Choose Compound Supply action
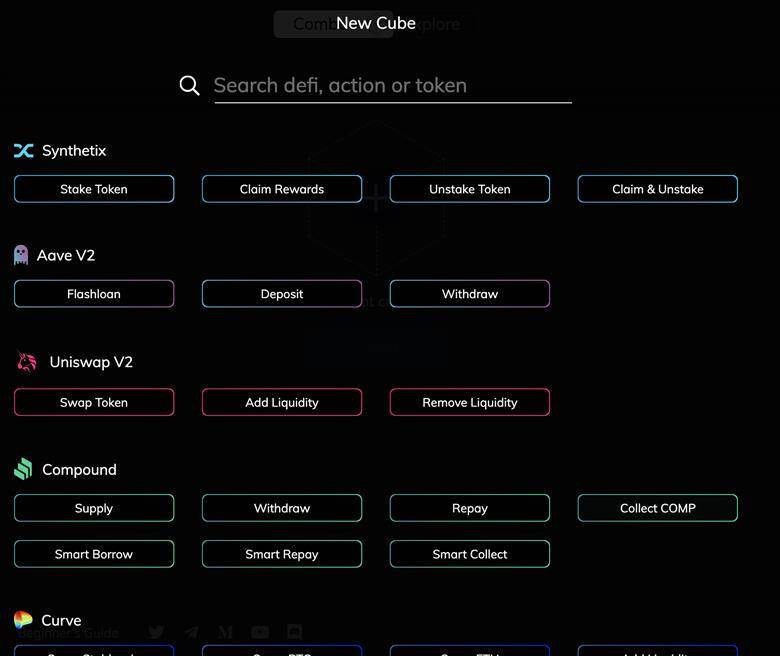The height and width of the screenshot is (656, 780). (x=94, y=508)
